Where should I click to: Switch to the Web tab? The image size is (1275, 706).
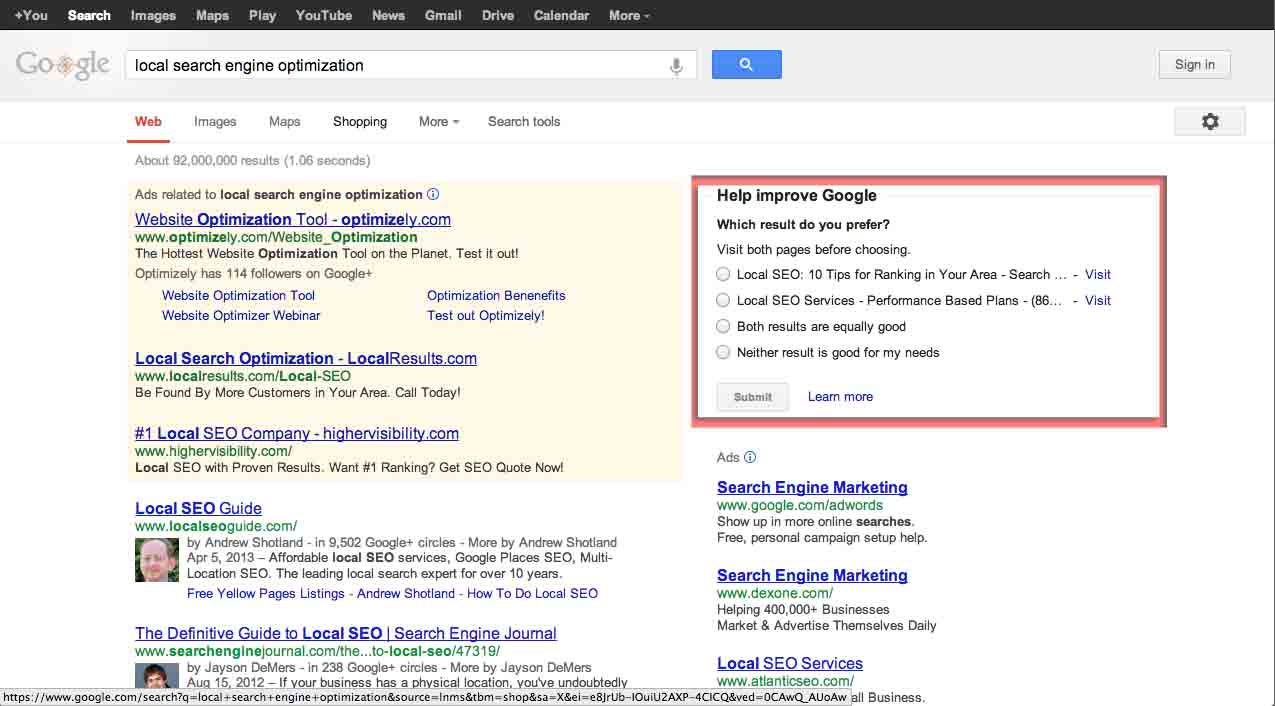pyautogui.click(x=148, y=121)
